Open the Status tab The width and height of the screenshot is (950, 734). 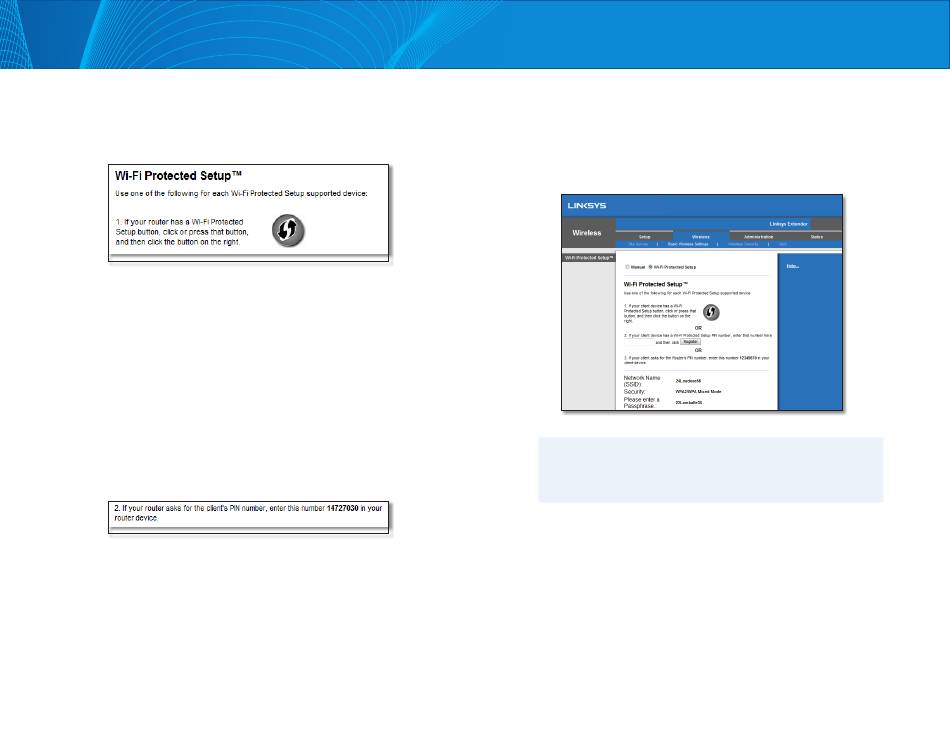click(x=816, y=236)
